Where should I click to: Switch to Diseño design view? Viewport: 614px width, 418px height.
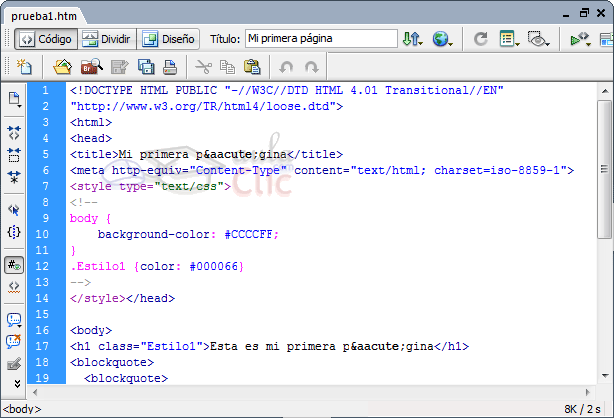[x=168, y=40]
